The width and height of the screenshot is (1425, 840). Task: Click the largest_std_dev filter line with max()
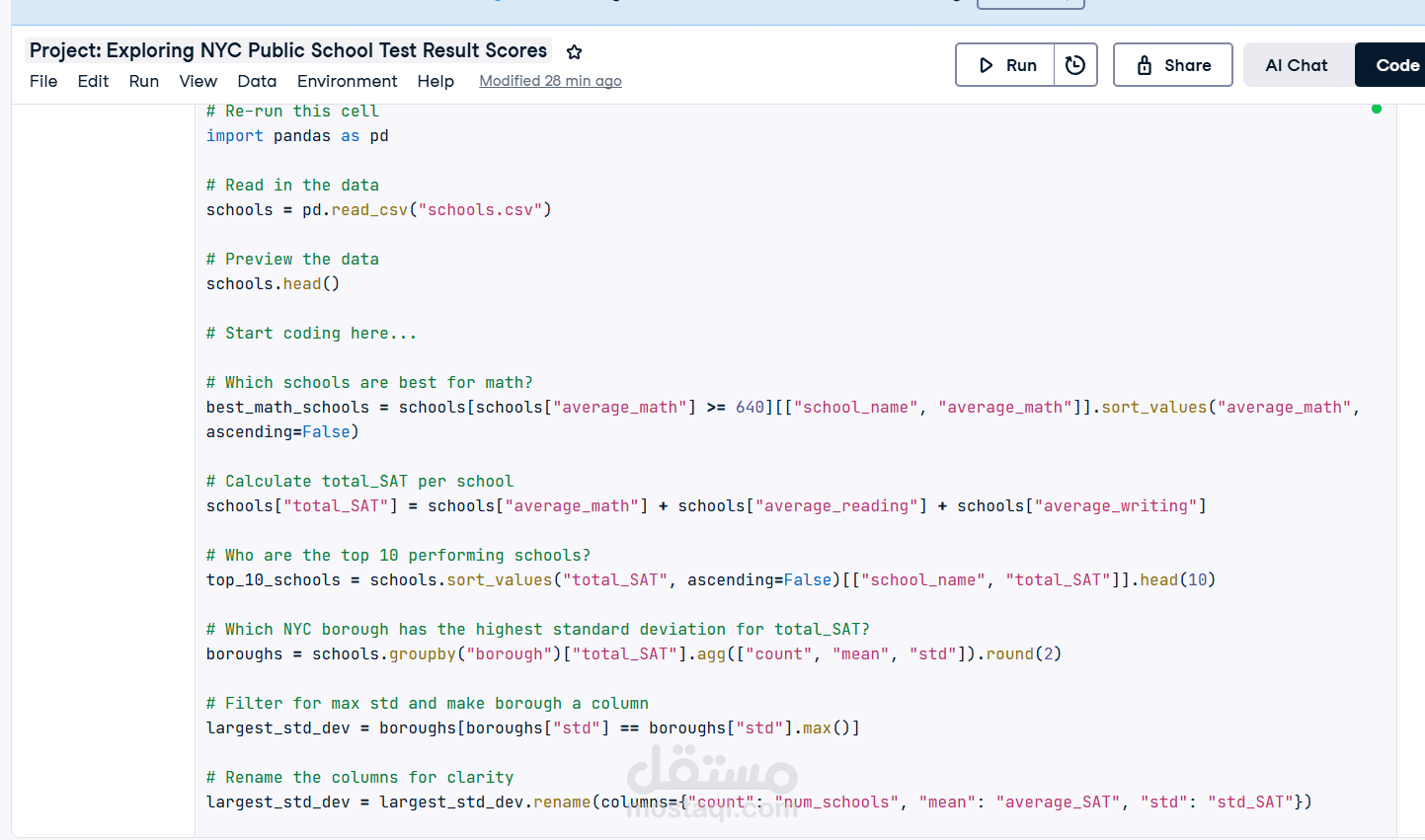click(x=533, y=727)
